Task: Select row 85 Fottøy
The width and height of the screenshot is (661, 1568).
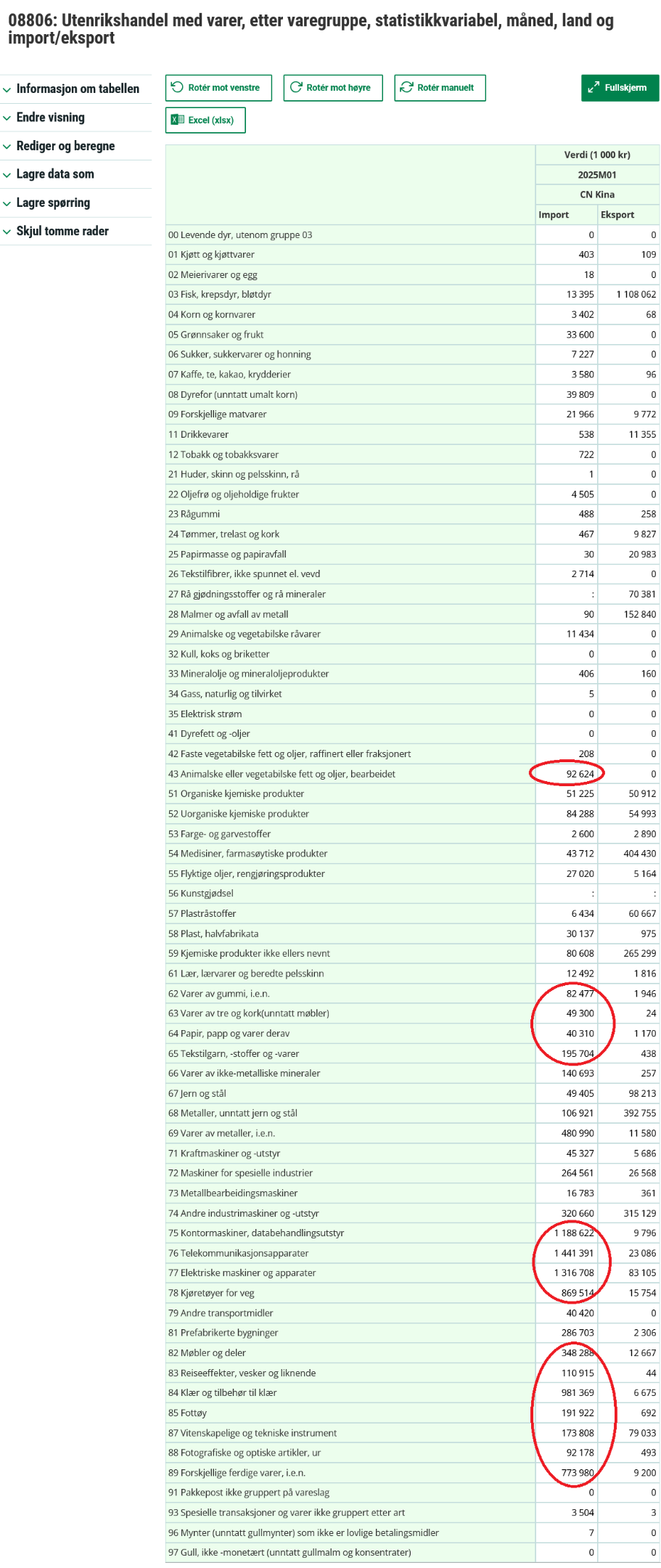Action: point(350,1413)
